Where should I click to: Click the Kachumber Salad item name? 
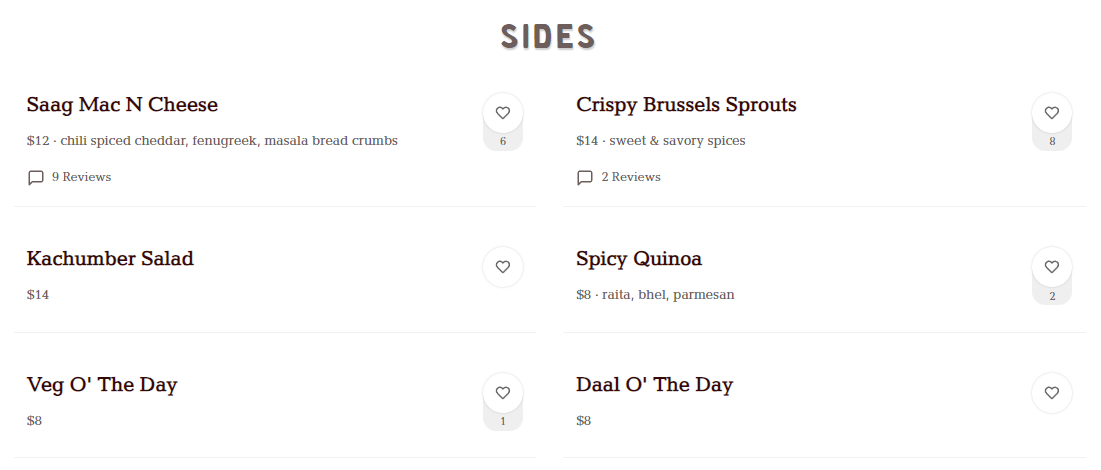click(x=110, y=259)
